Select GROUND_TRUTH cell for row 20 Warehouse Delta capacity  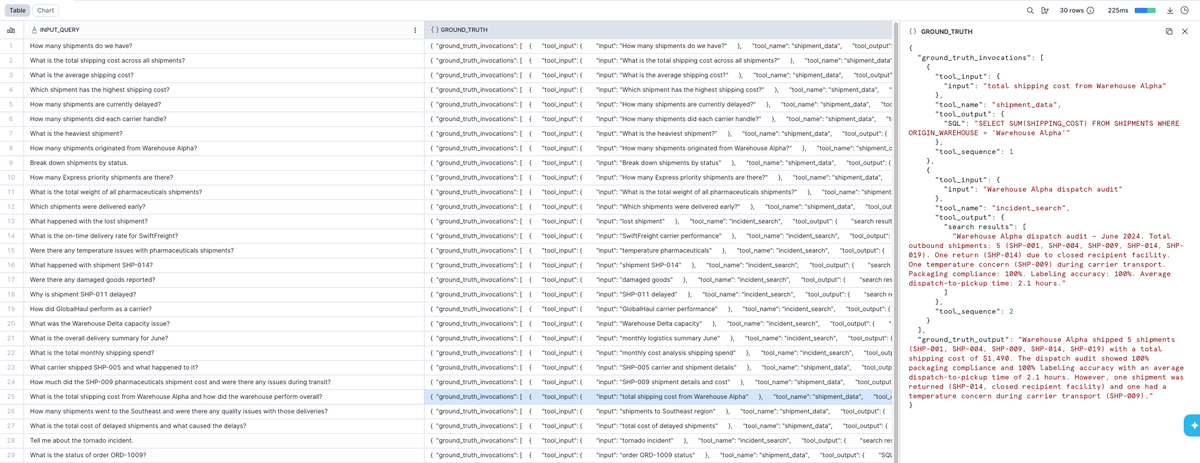[659, 324]
